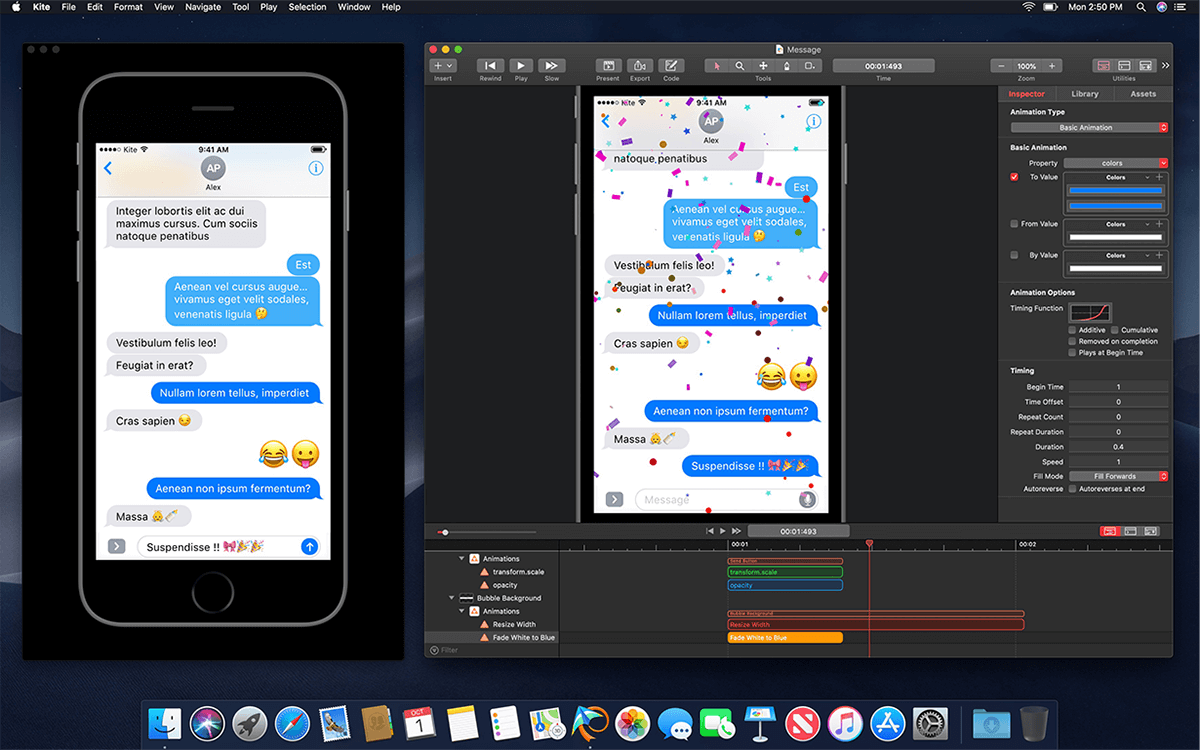The width and height of the screenshot is (1200, 750).
Task: Click the Play button in the toolbar
Action: [x=521, y=66]
